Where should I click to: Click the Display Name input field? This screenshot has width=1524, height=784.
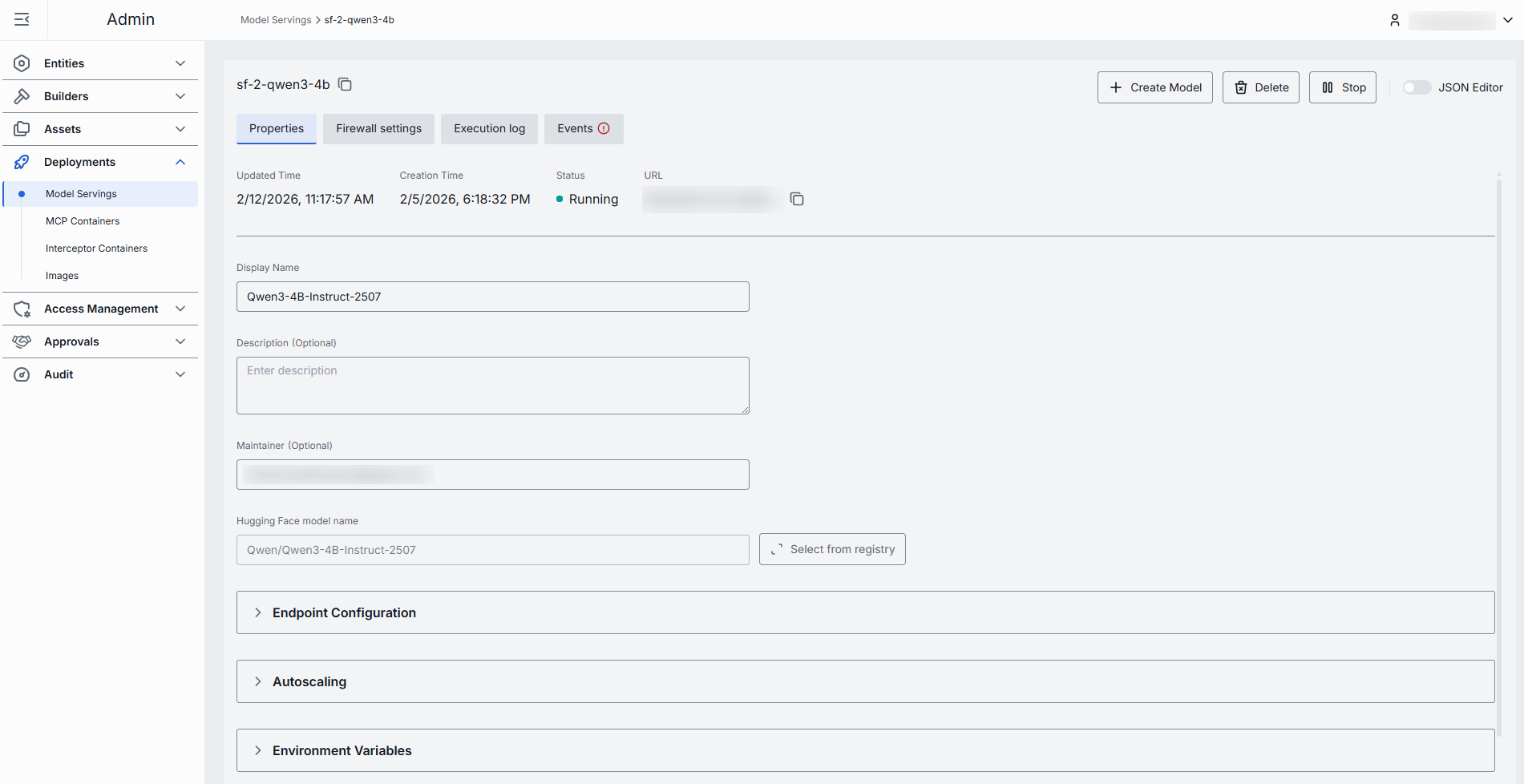492,297
